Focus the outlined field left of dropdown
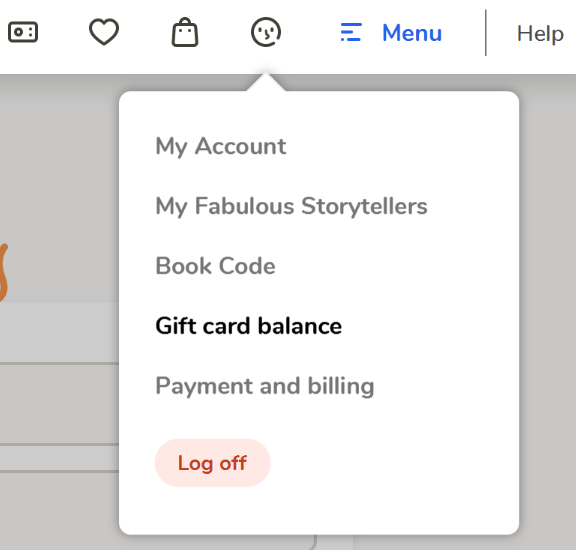576x550 pixels. point(60,405)
